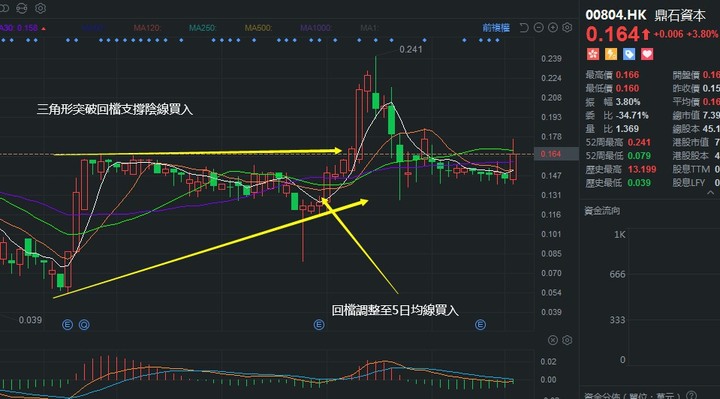Click the undo arrow next to 前複權
Image resolution: width=720 pixels, height=399 pixels.
pos(524,28)
